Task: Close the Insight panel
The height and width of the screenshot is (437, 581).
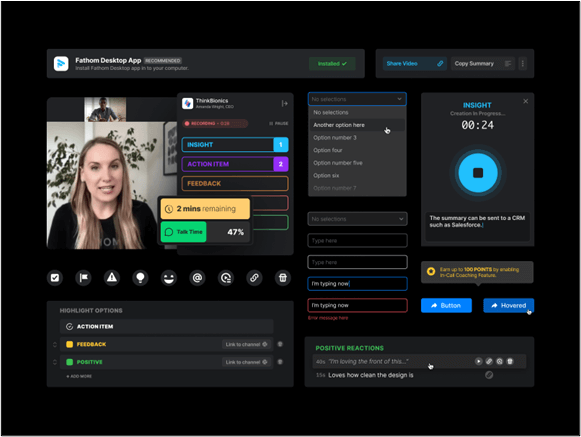Action: (525, 101)
